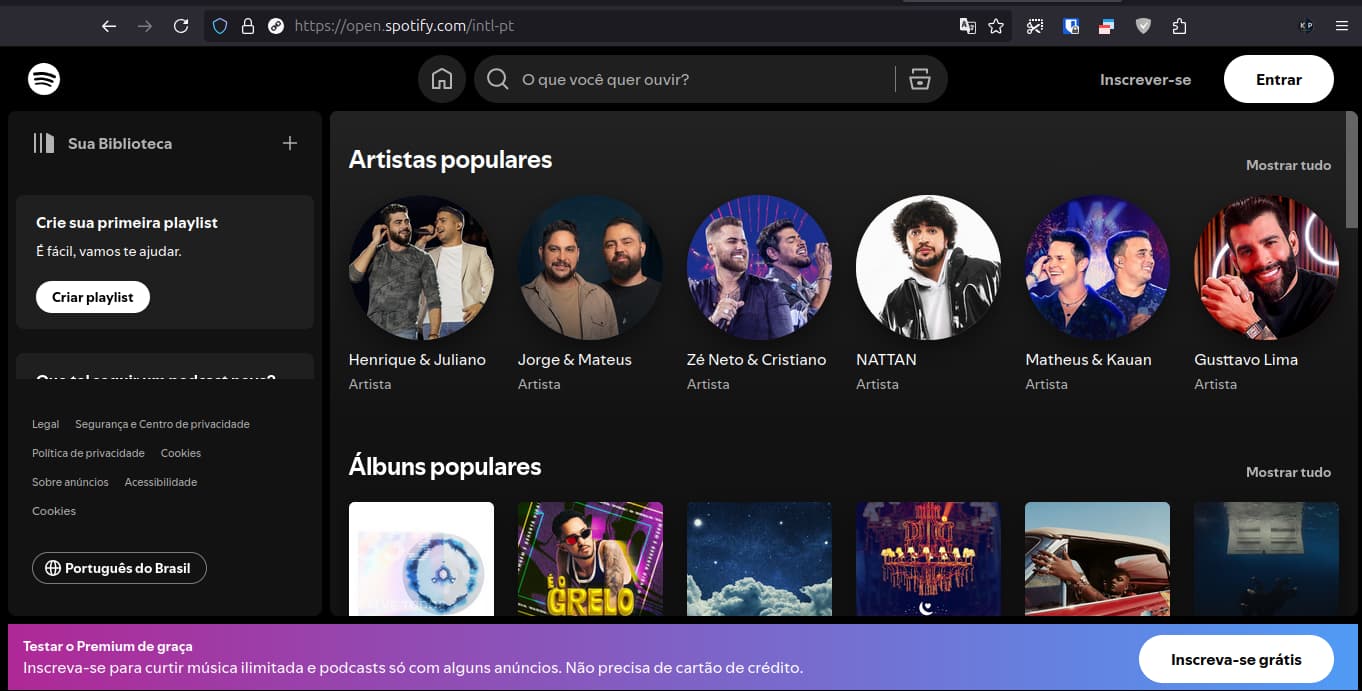Open the browser hamburger menu

[x=1342, y=26]
